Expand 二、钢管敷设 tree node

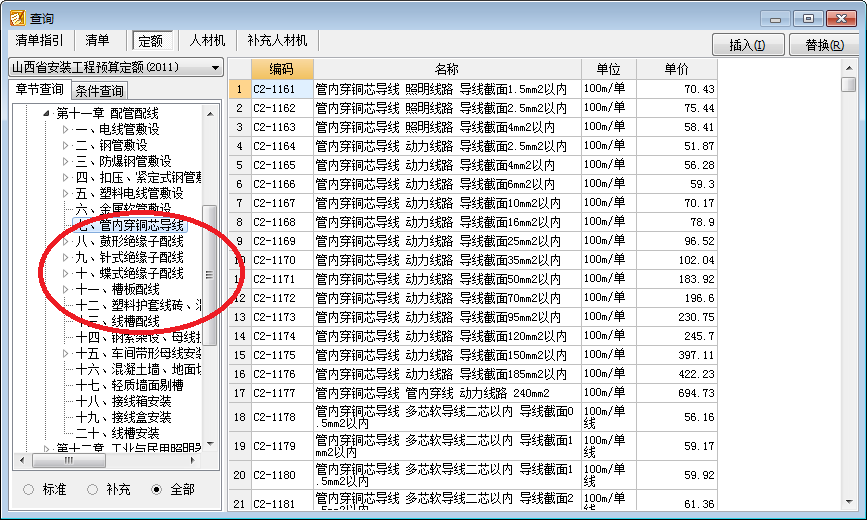click(x=65, y=145)
